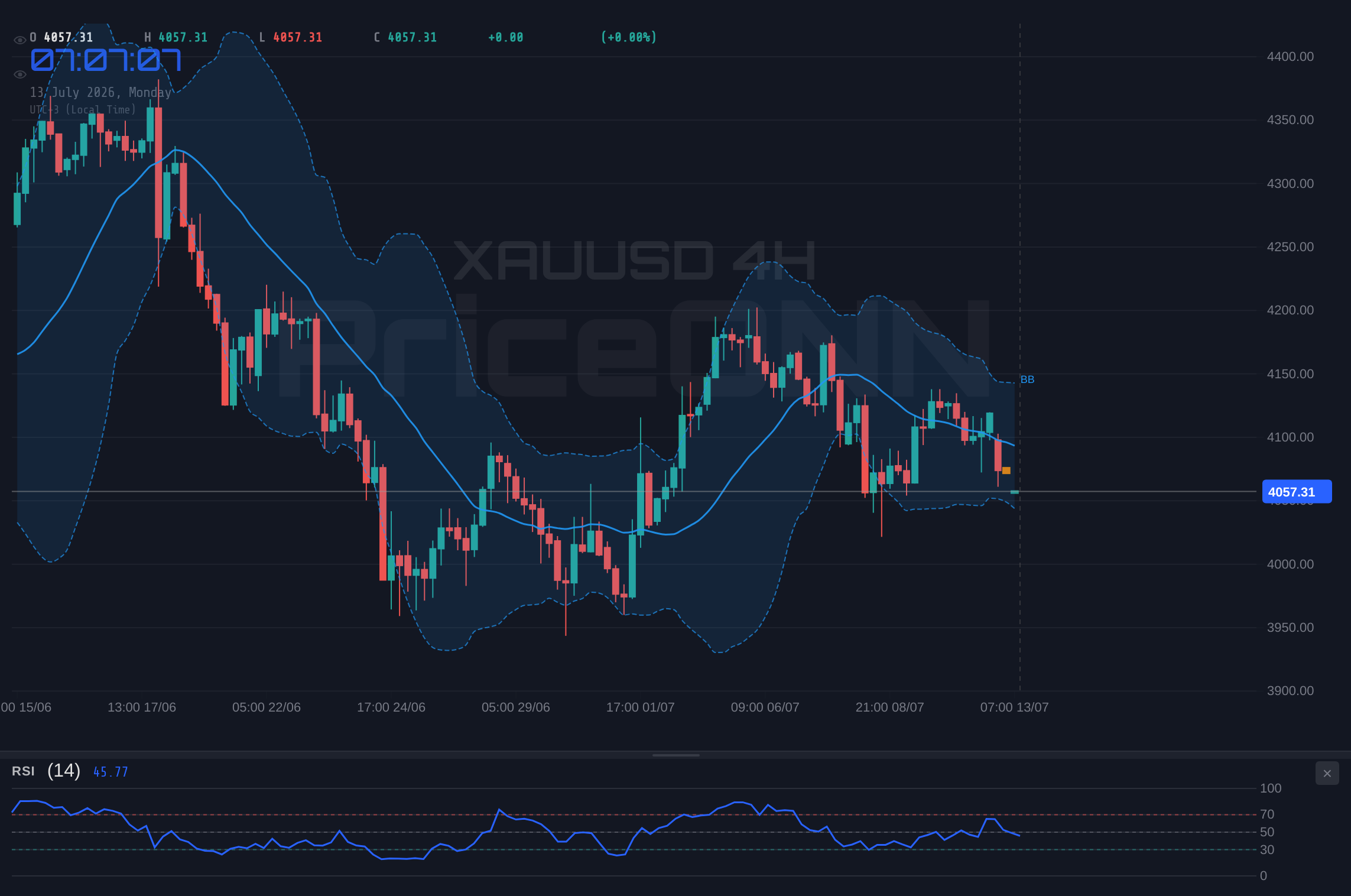The height and width of the screenshot is (896, 1351).
Task: Click the High price value 4057.31
Action: pos(183,37)
